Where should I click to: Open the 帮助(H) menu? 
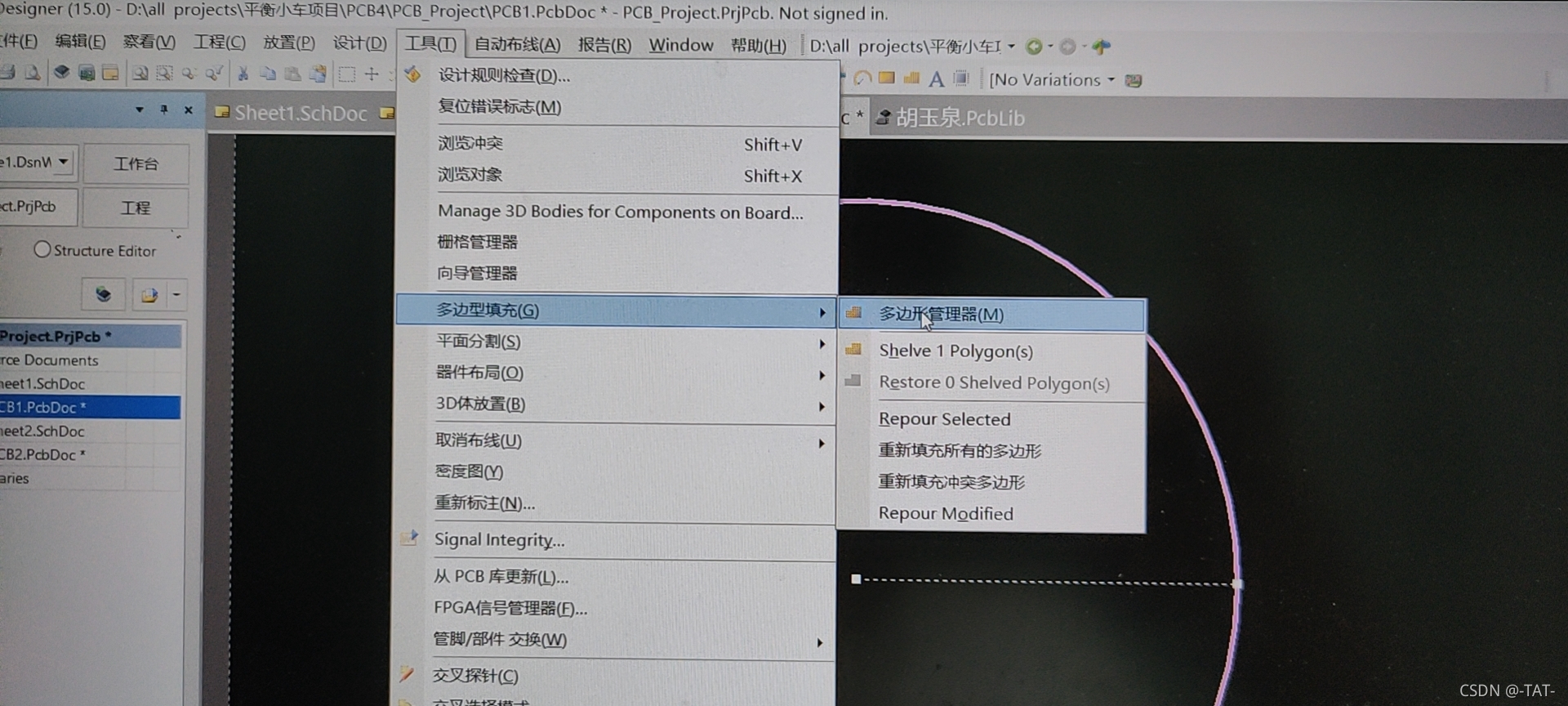click(758, 45)
